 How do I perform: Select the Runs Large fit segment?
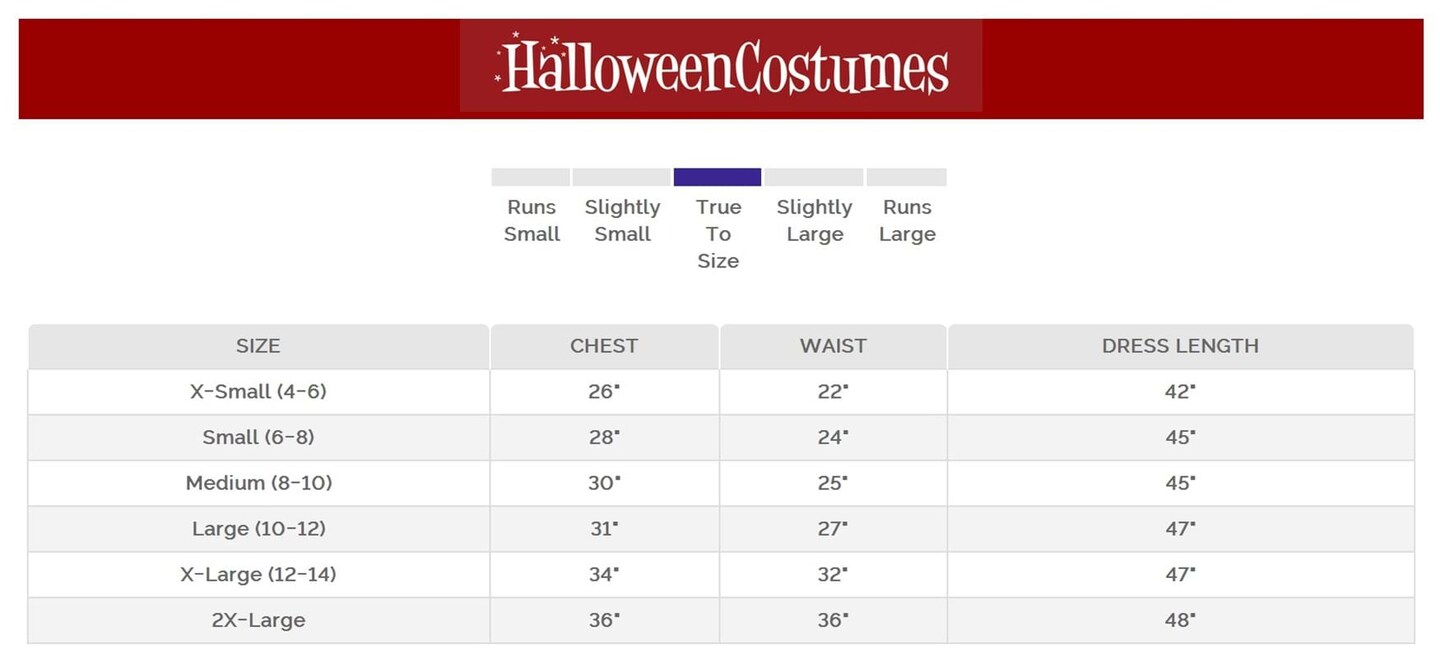click(x=906, y=178)
